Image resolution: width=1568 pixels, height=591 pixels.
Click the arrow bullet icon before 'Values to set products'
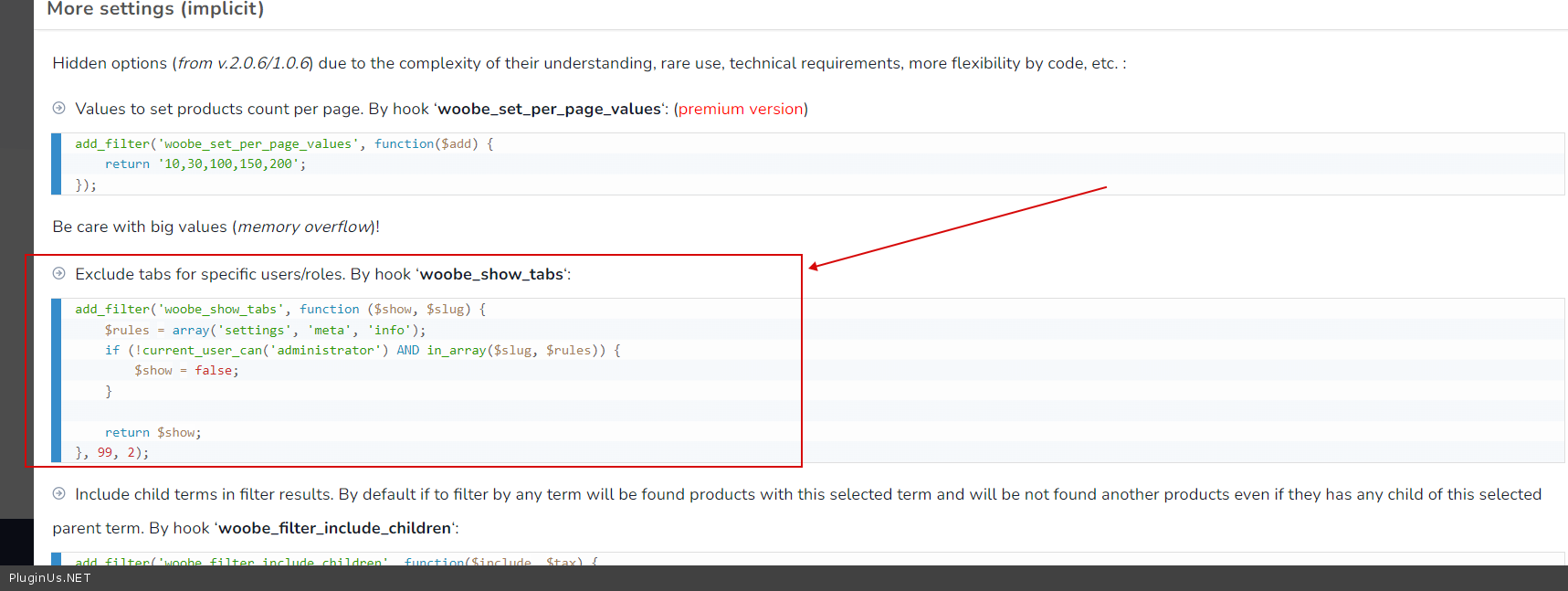pyautogui.click(x=59, y=109)
